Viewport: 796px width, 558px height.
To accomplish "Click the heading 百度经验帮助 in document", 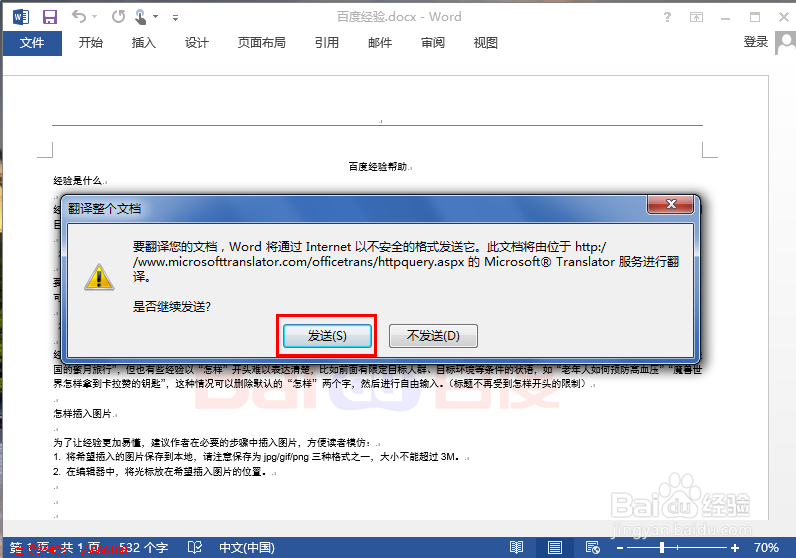I will 378,167.
